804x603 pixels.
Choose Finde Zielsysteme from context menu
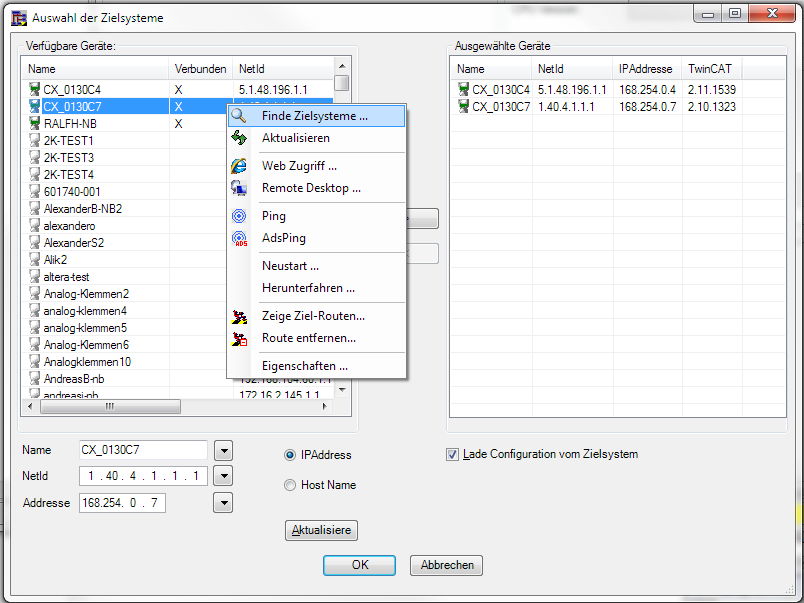pos(316,116)
